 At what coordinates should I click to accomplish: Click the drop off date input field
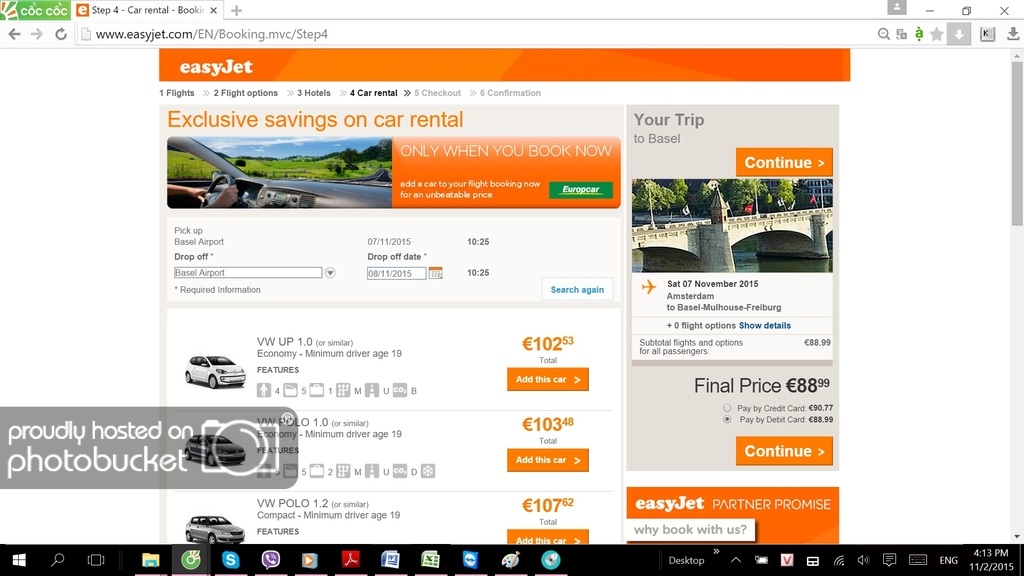tap(396, 273)
